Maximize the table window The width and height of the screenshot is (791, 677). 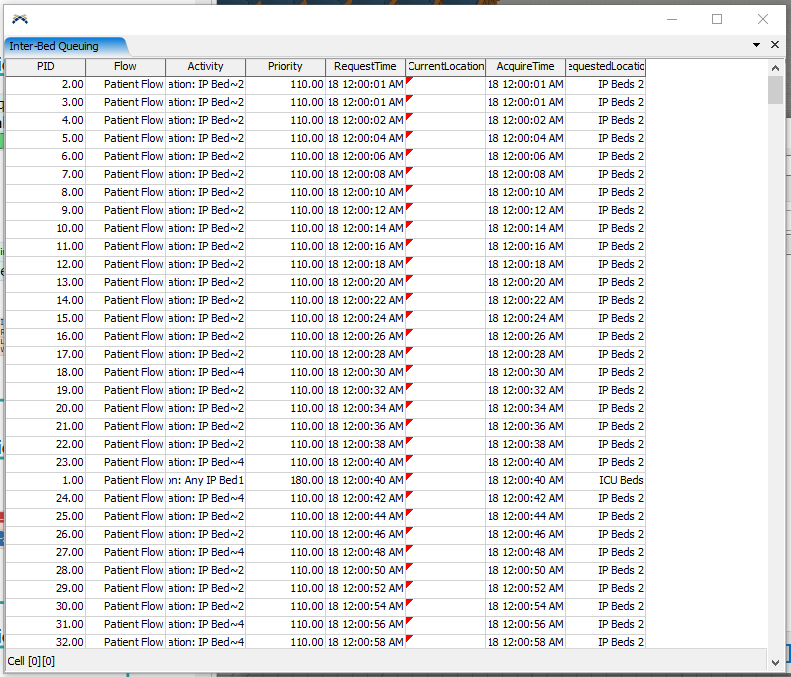coord(717,19)
